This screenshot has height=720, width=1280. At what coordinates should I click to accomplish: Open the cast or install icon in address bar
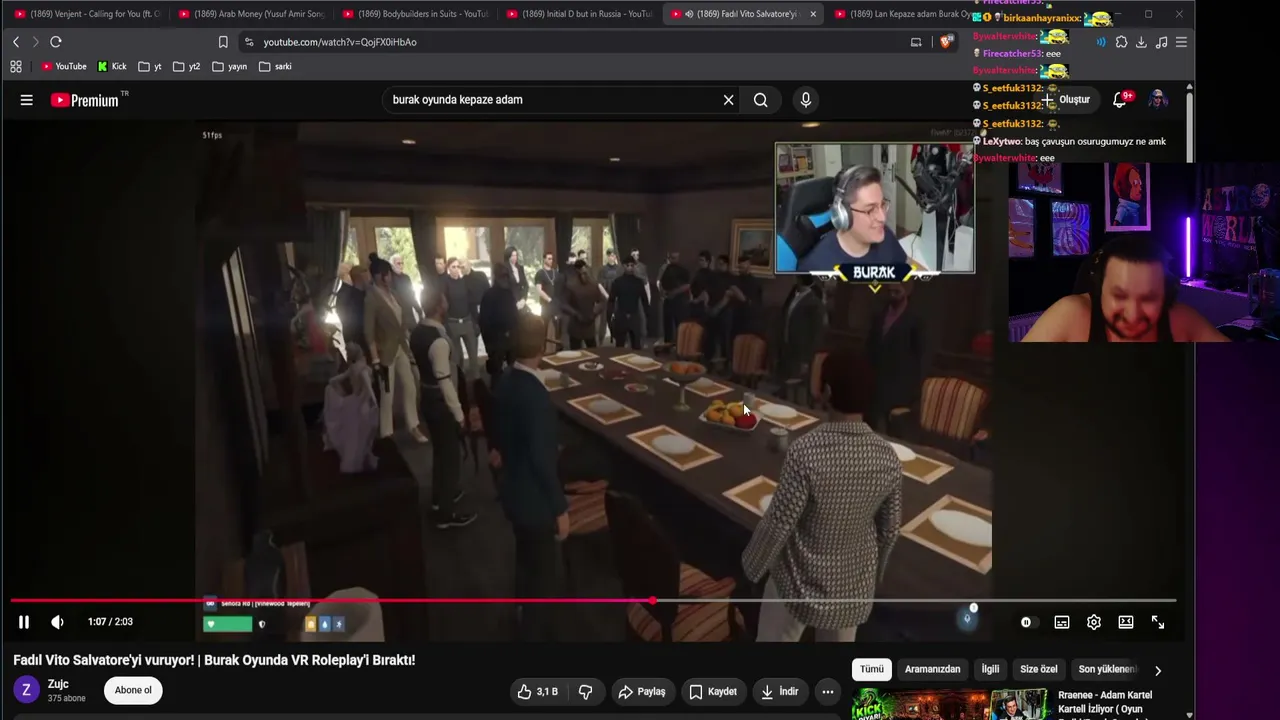[916, 42]
